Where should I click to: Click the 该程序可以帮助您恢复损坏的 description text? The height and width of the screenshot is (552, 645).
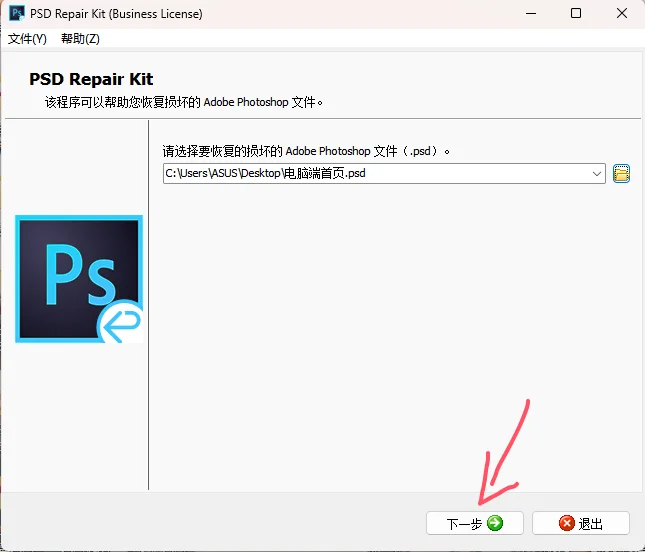click(183, 102)
